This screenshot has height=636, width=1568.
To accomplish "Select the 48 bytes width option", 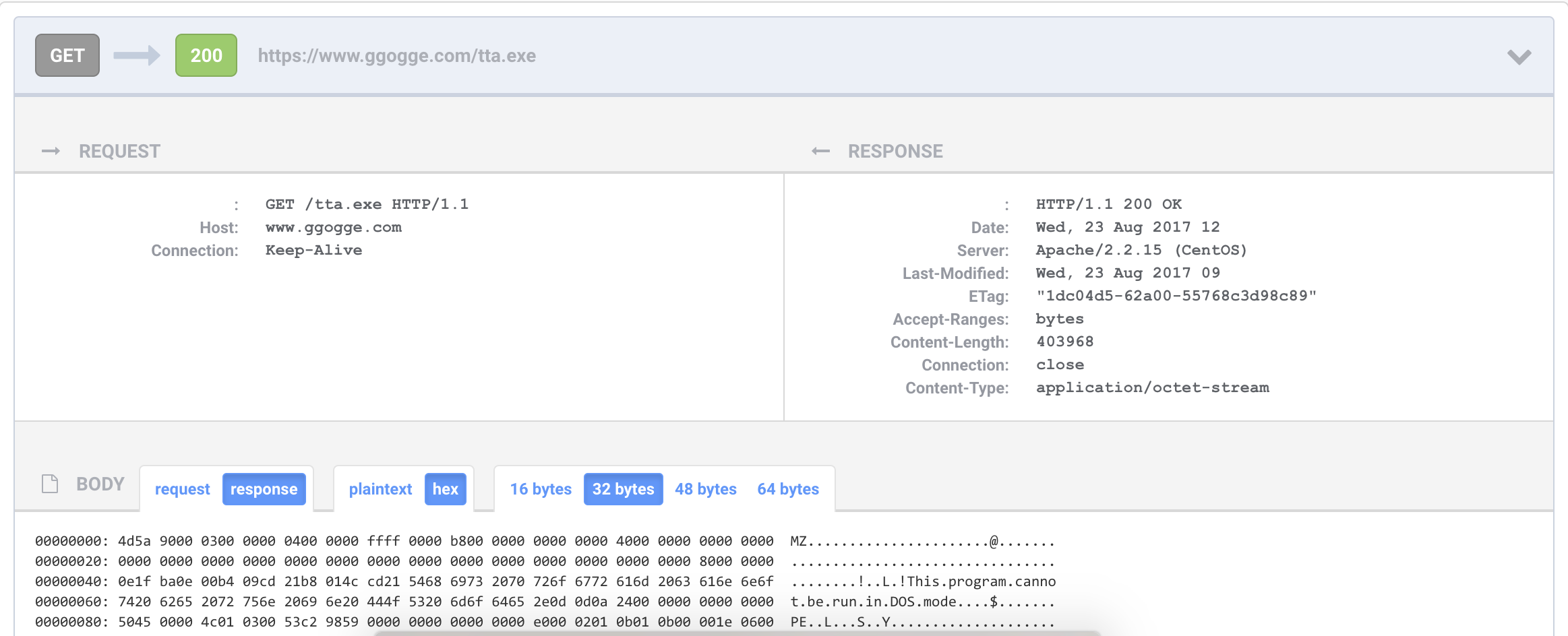I will coord(705,489).
